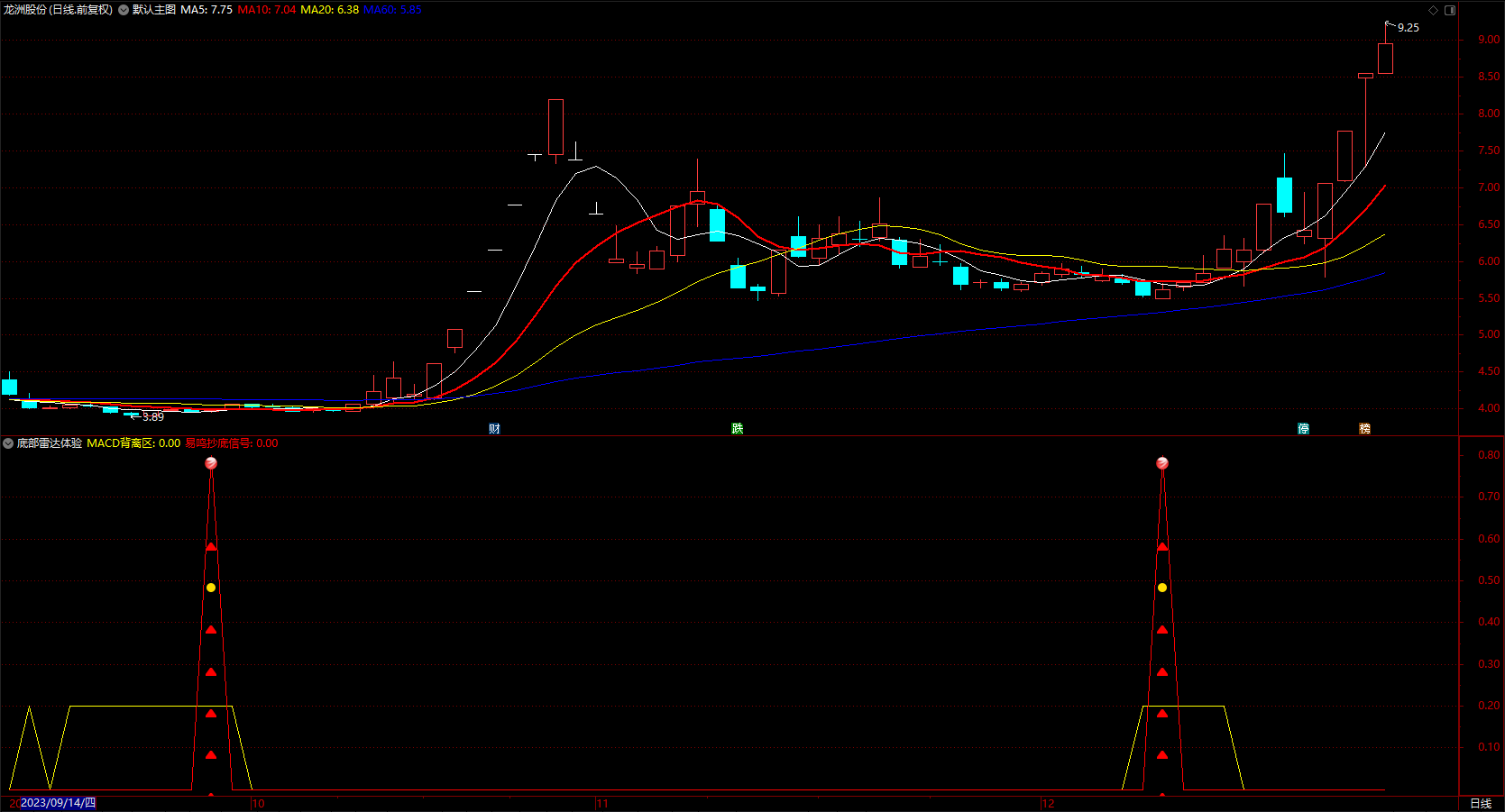Image resolution: width=1505 pixels, height=812 pixels.
Task: Click the 默认主图 indicator name
Action: tap(154, 10)
